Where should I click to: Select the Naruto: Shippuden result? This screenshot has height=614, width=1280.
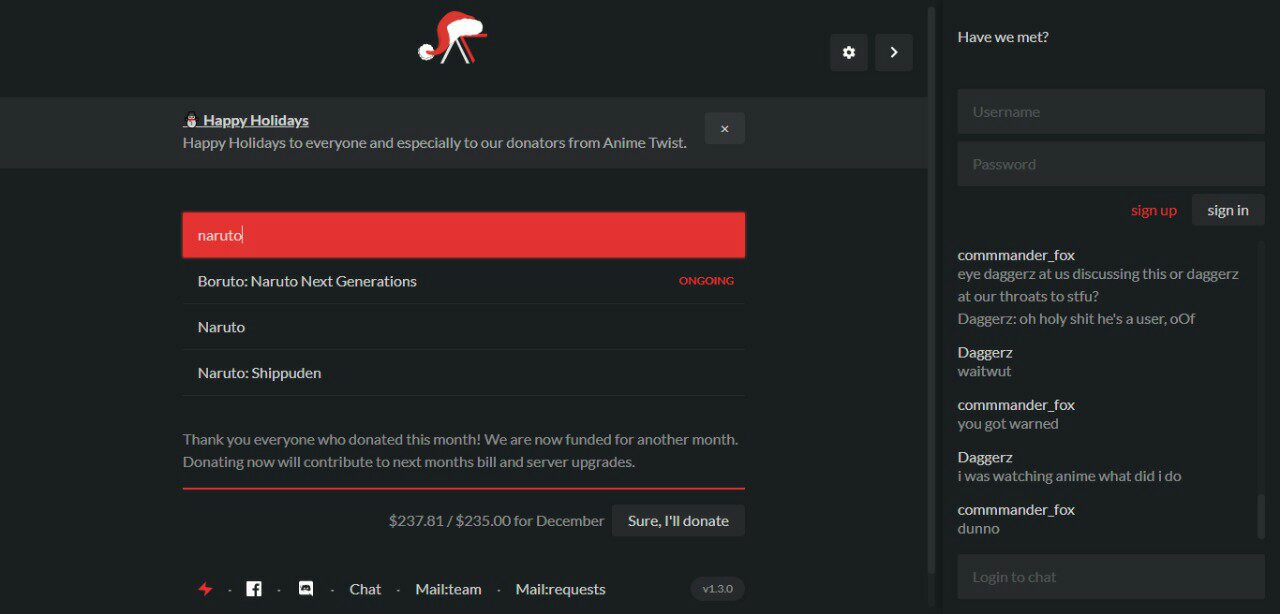(x=464, y=373)
